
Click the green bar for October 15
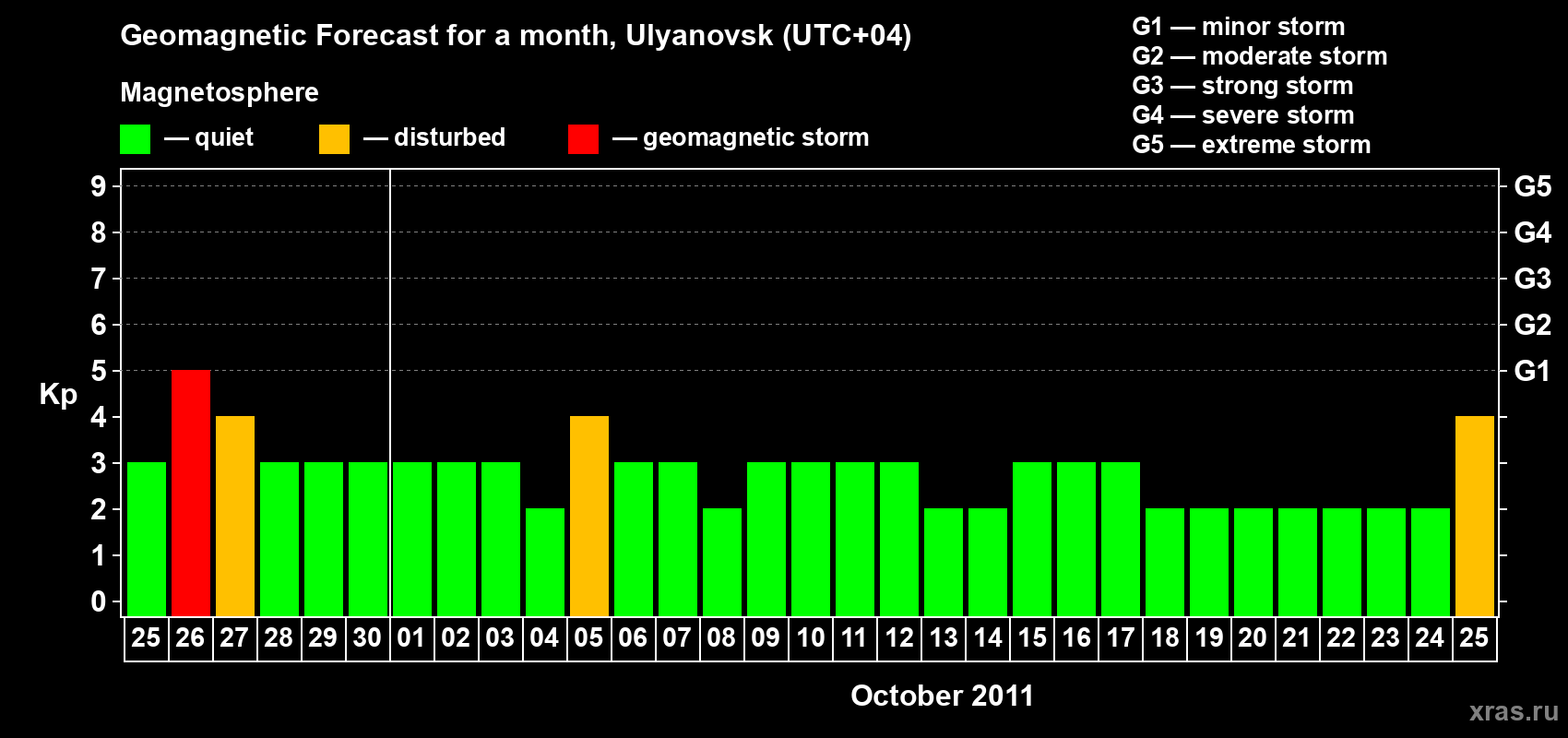tap(1032, 539)
